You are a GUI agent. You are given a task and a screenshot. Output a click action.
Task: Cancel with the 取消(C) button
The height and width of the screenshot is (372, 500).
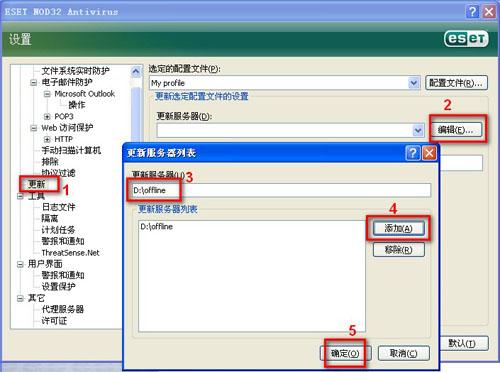(x=404, y=353)
